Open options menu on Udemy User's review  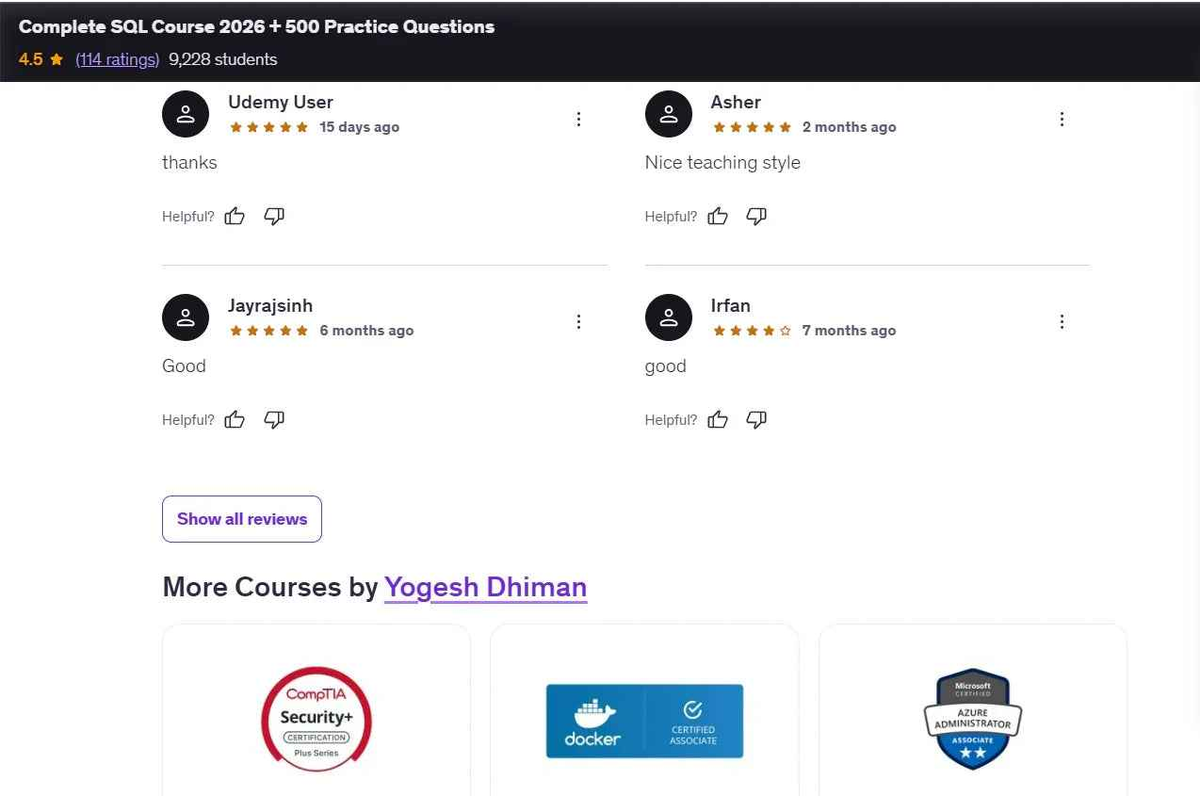[579, 118]
